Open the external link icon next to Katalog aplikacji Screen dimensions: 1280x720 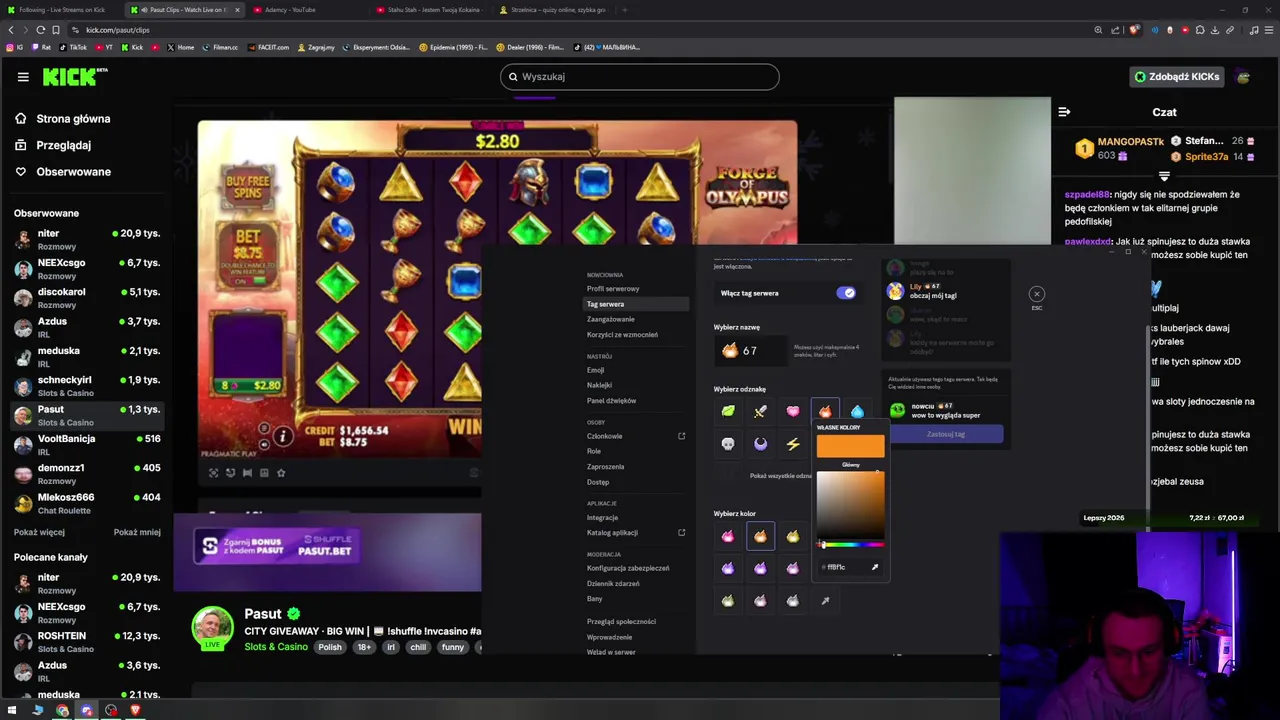(x=682, y=532)
